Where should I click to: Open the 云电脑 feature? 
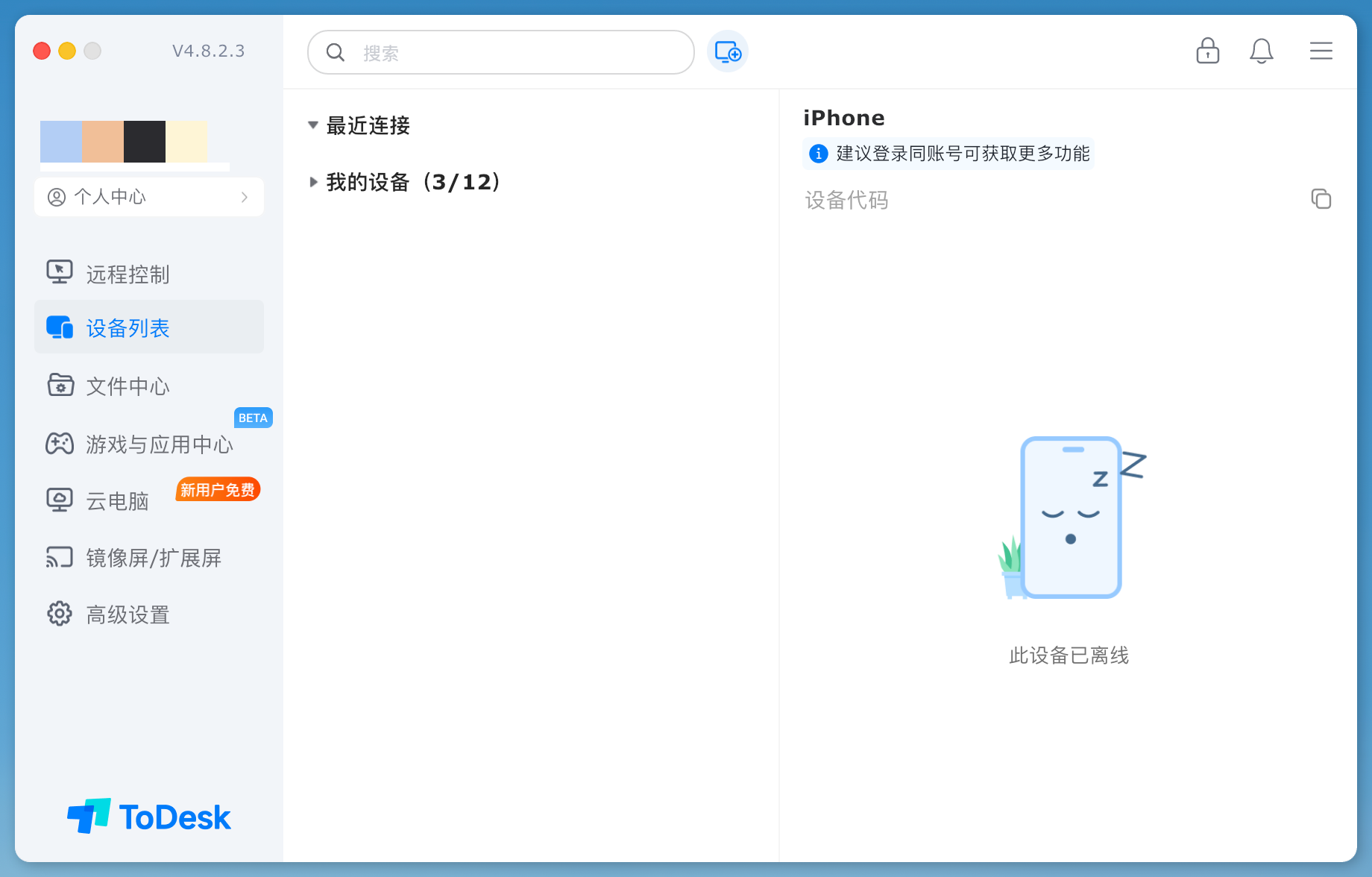pos(116,500)
